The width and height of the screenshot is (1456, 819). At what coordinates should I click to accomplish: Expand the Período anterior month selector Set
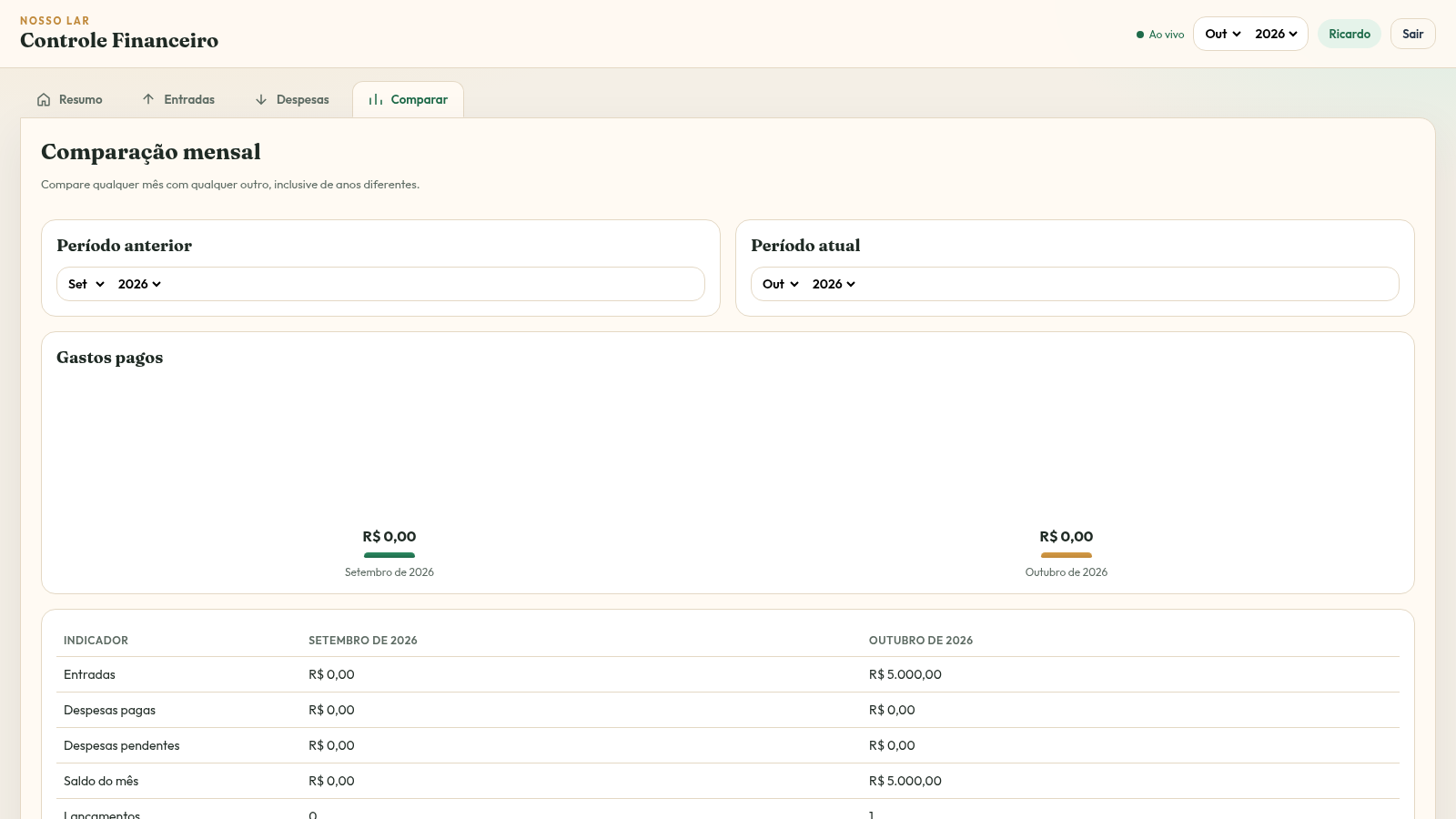tap(86, 284)
